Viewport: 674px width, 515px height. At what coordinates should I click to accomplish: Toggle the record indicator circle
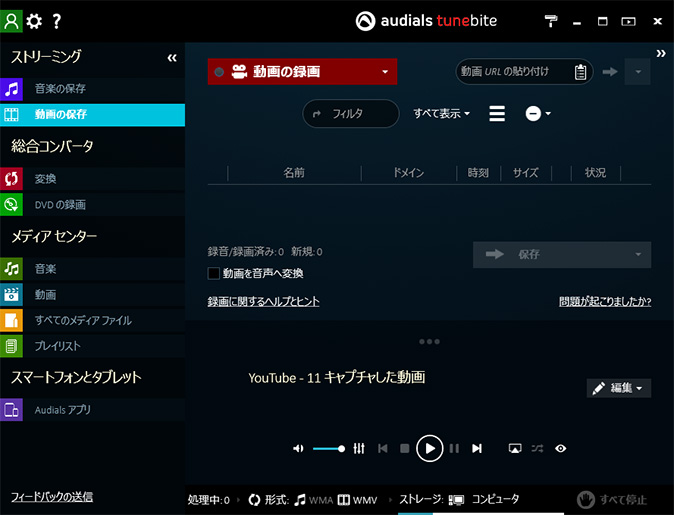219,72
